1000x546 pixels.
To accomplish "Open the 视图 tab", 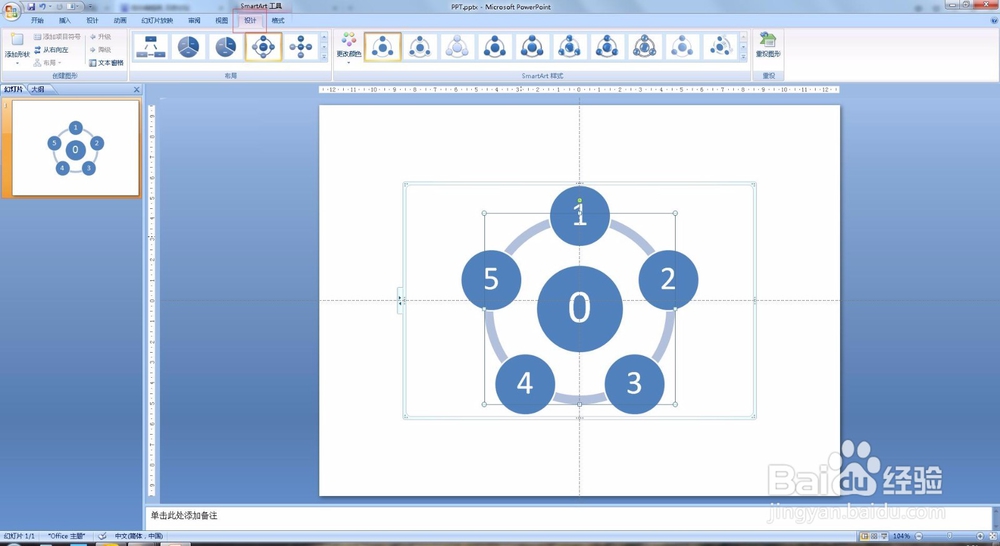I will pyautogui.click(x=222, y=20).
